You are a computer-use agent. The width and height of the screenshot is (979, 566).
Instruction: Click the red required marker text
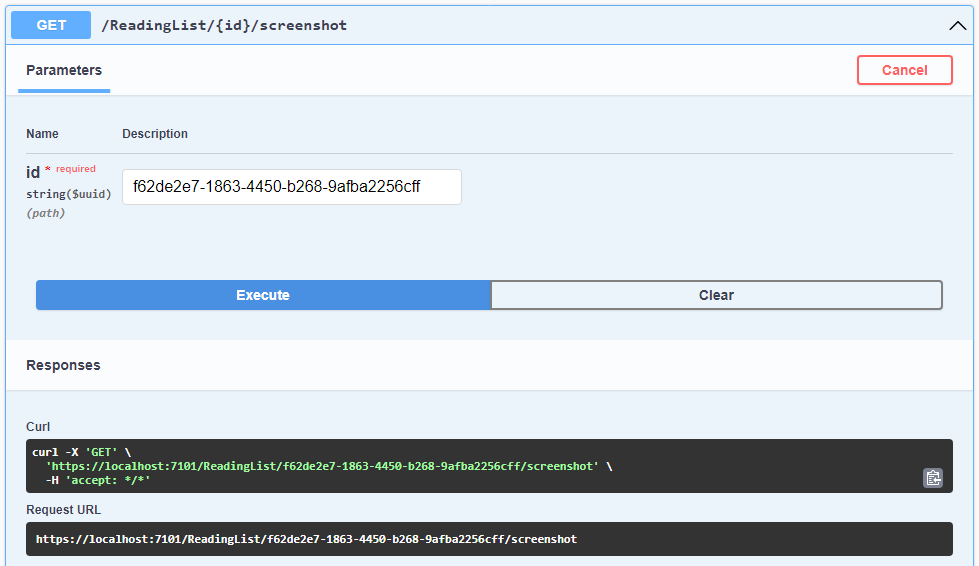pos(75,169)
